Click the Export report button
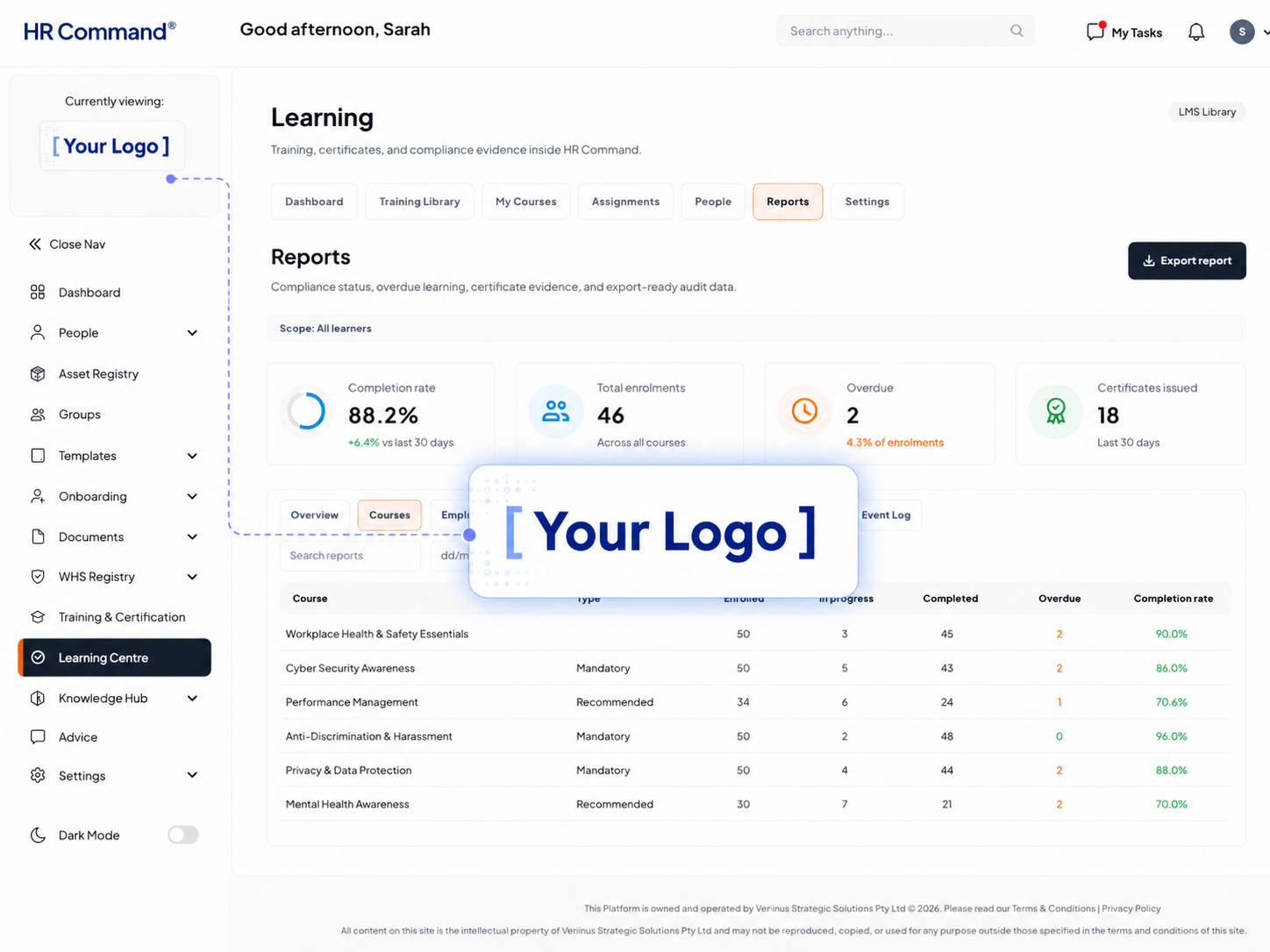1270x952 pixels. [1187, 260]
